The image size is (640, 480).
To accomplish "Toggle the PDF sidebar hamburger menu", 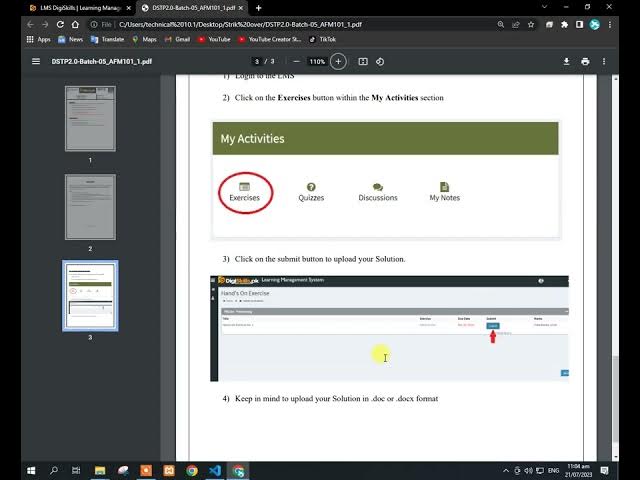I will coord(36,61).
